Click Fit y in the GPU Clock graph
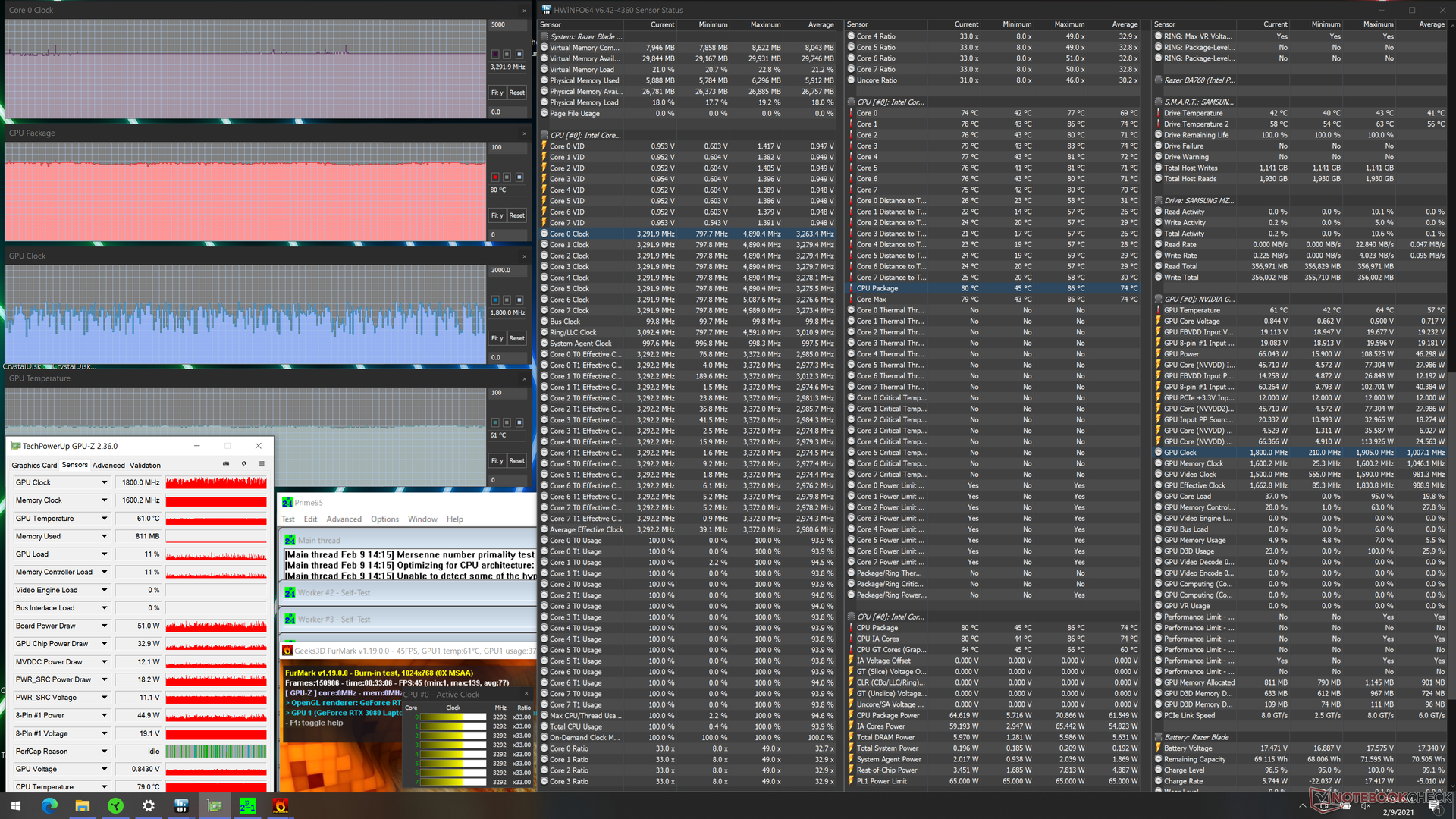Viewport: 1456px width, 819px height. (x=497, y=338)
